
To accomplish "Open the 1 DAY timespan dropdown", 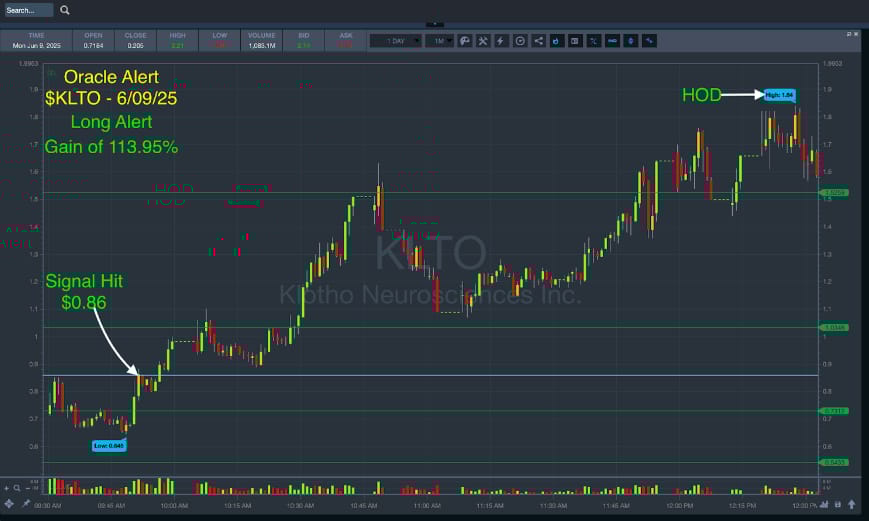I will [x=396, y=41].
